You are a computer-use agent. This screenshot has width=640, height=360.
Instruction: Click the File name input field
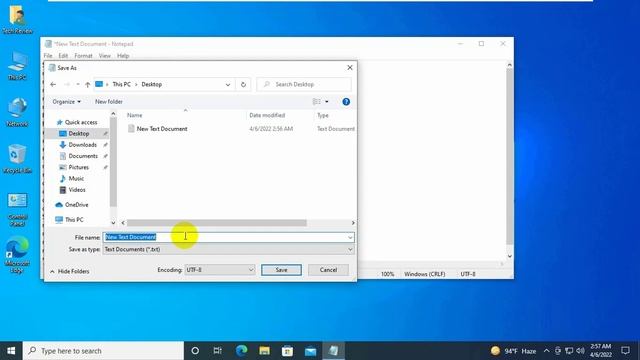[x=224, y=237]
